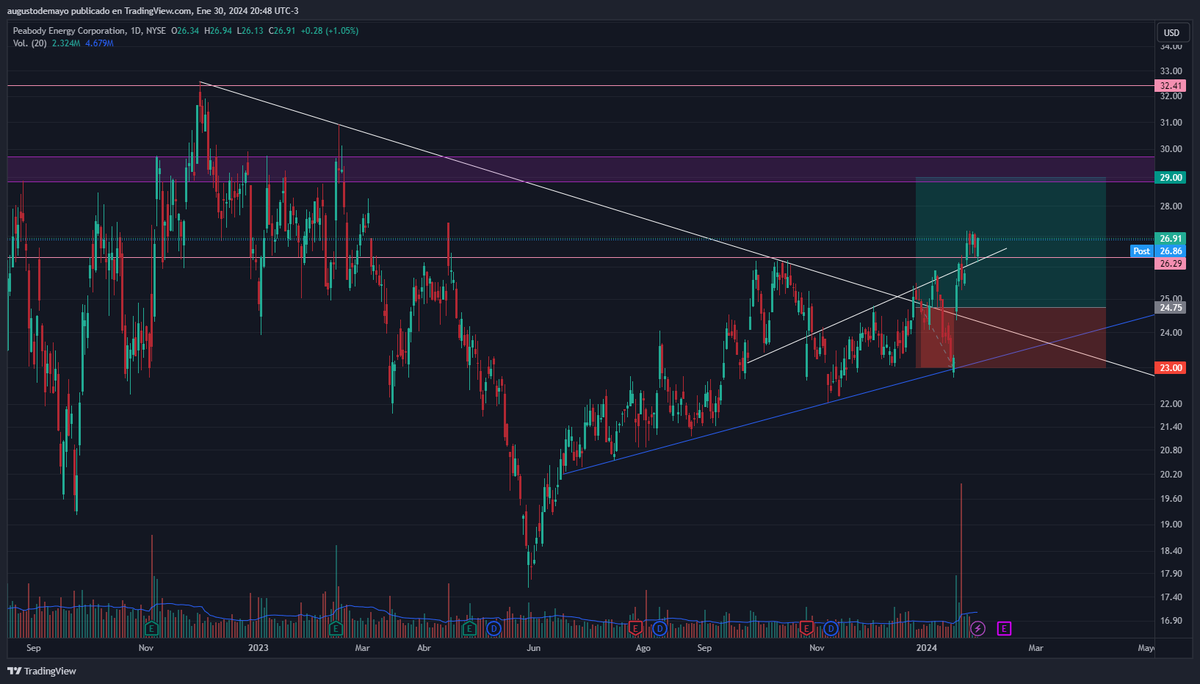Click the Ago label on the time axis
Screen dimensions: 1200x684
point(643,648)
